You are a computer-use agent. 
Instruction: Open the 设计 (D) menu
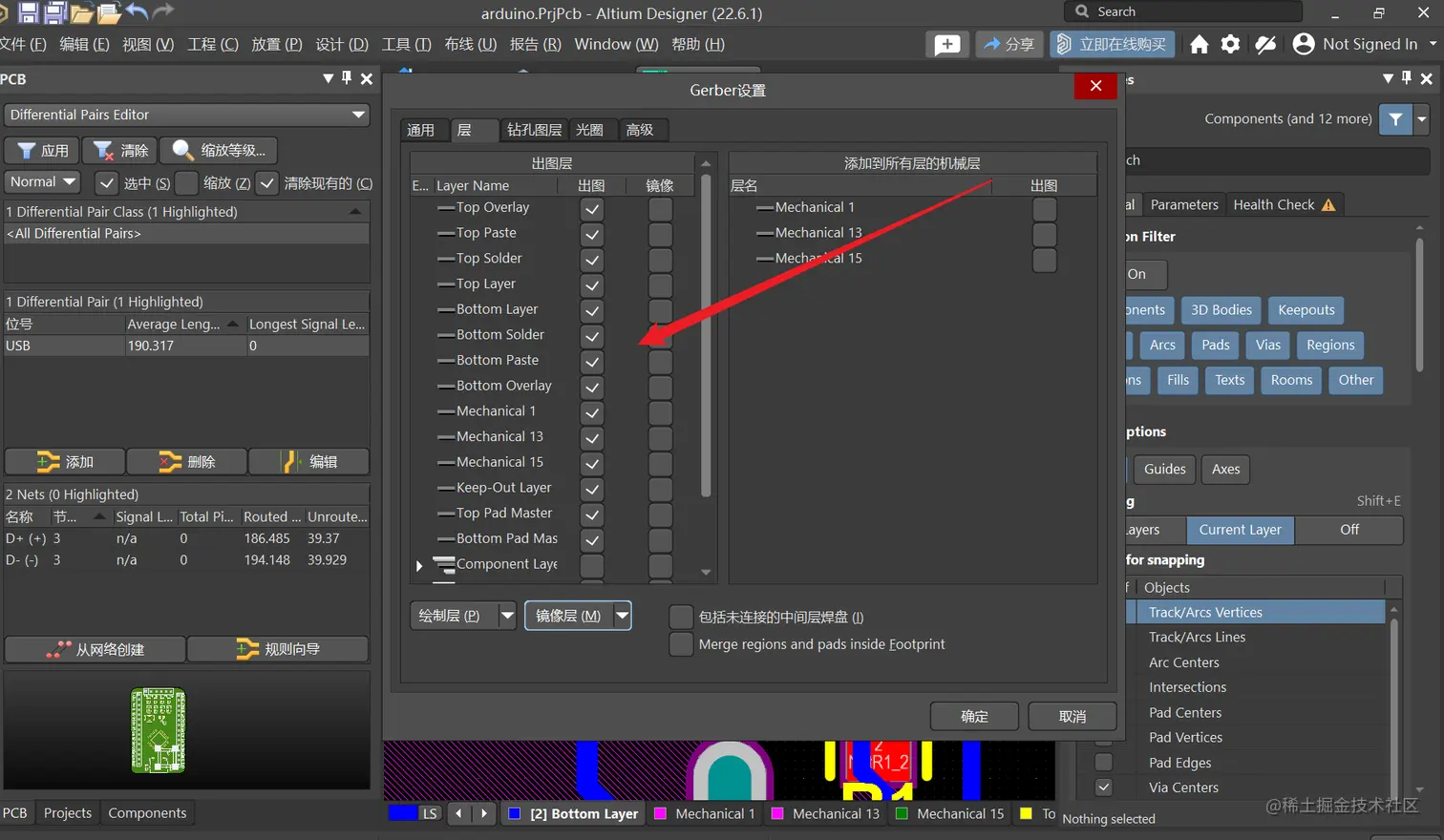point(342,44)
